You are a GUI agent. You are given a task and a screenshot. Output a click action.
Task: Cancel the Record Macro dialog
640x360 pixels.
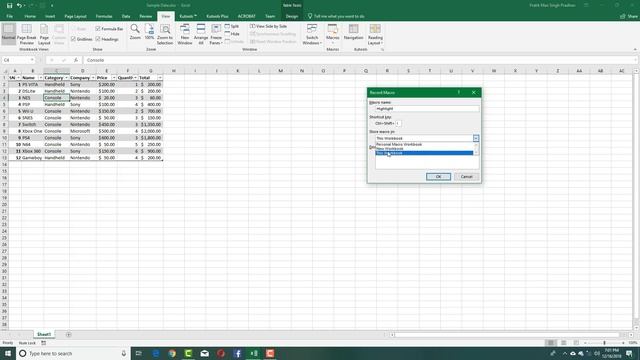click(x=467, y=177)
